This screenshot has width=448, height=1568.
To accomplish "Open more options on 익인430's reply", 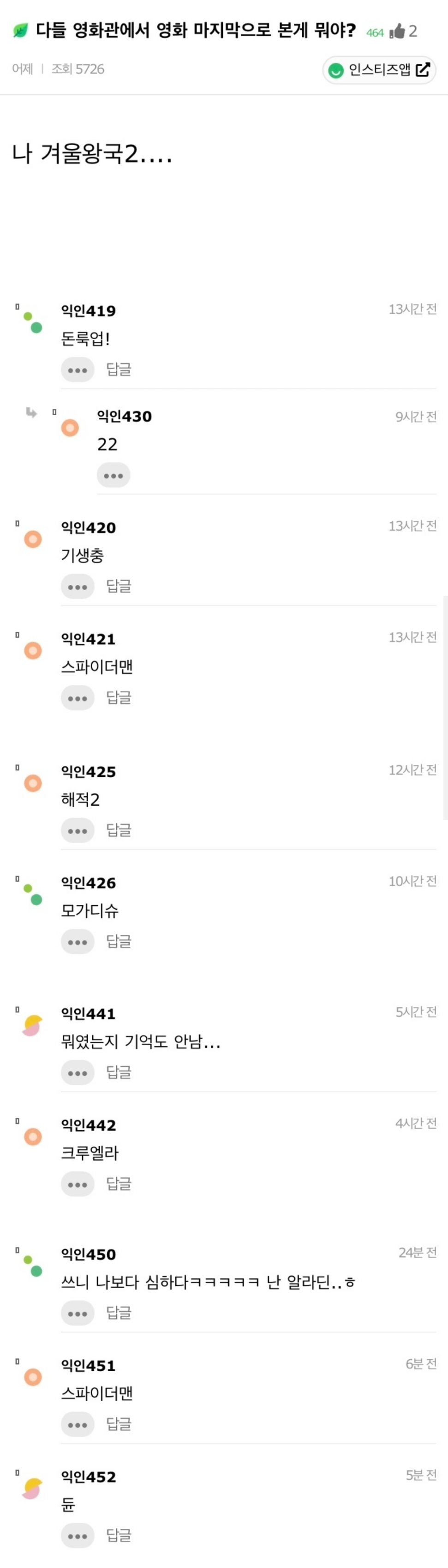I will tap(113, 475).
